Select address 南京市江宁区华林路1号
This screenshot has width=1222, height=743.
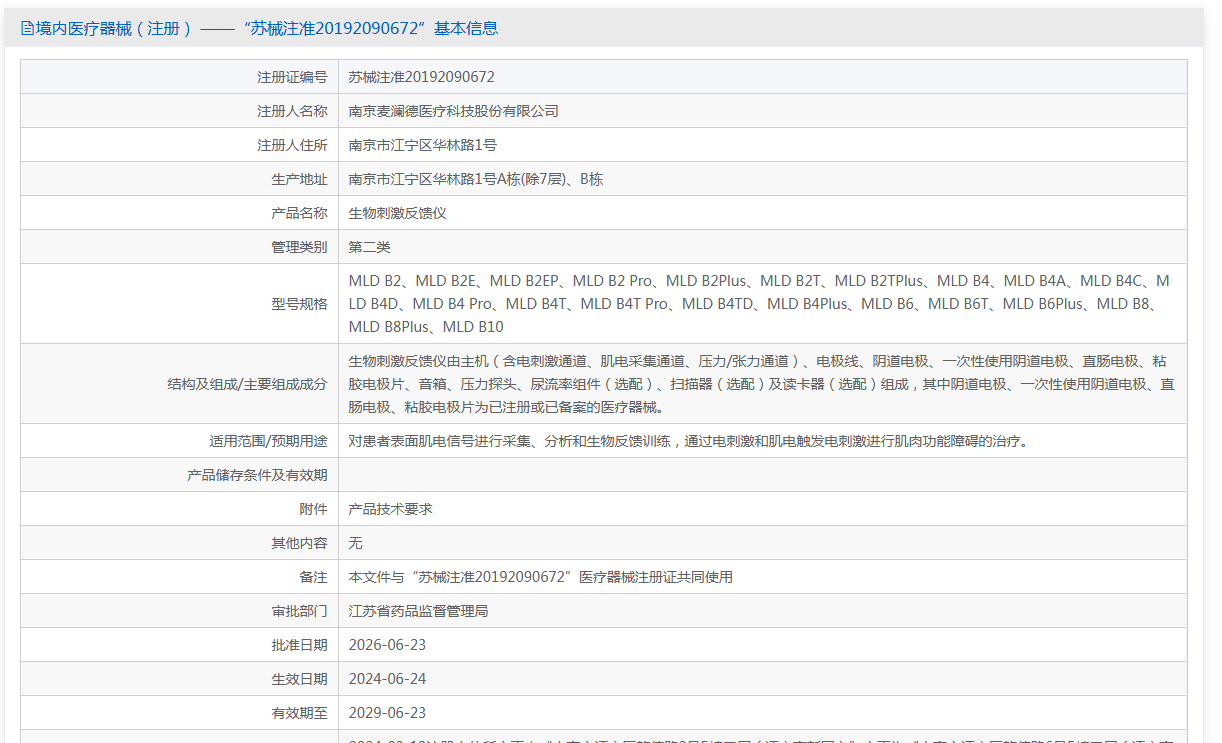(422, 145)
